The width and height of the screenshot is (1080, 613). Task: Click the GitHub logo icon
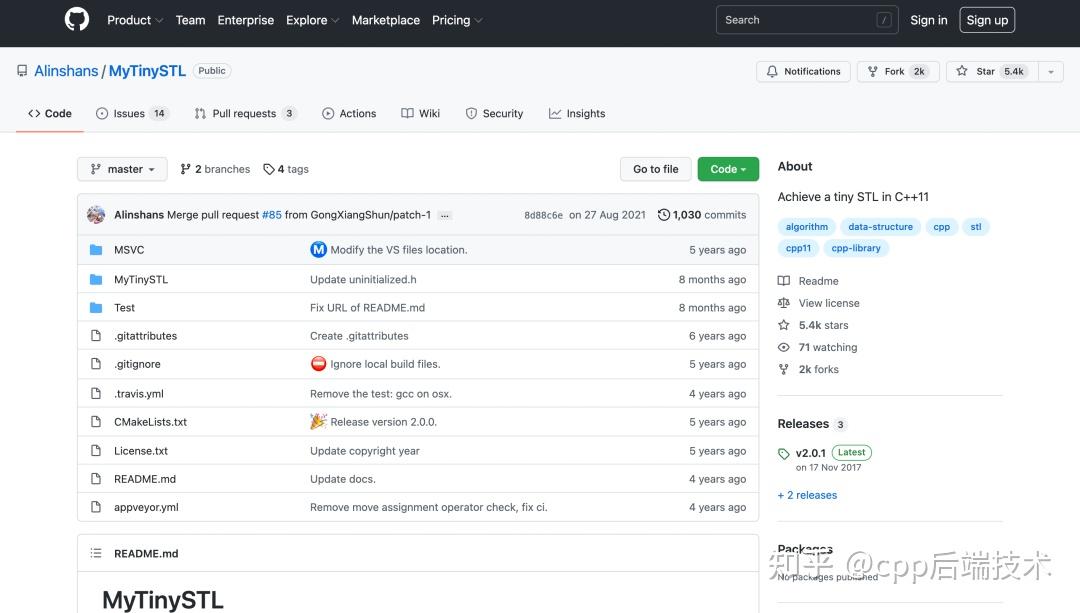click(77, 19)
